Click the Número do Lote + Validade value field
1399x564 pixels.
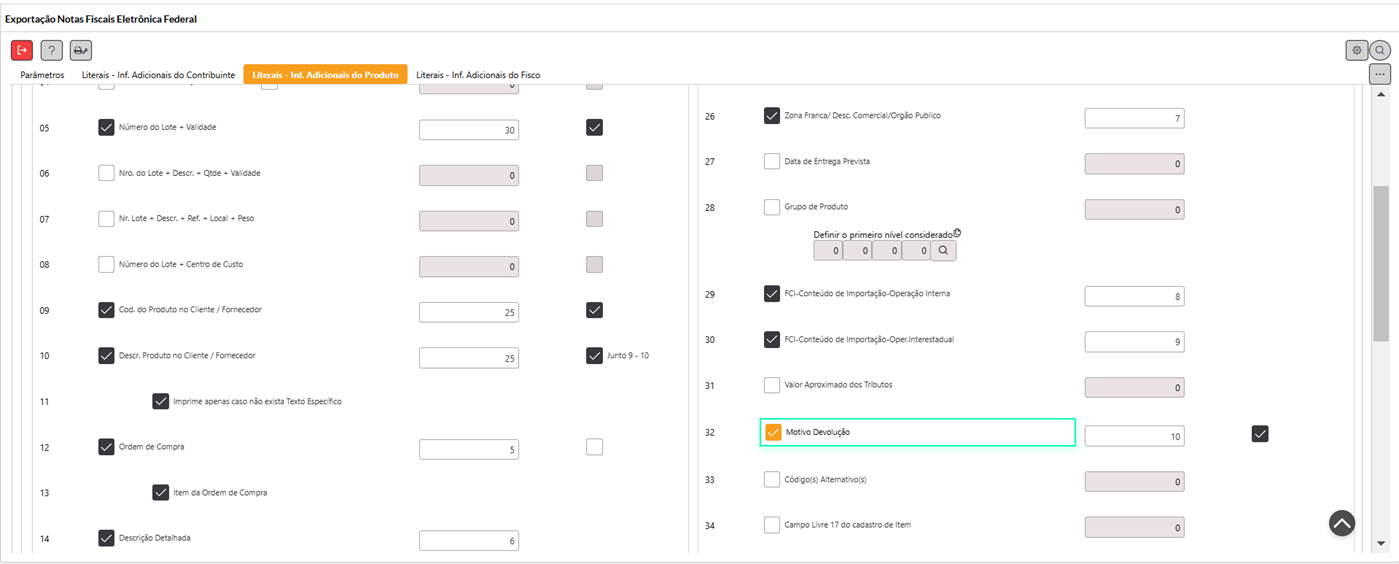(468, 130)
